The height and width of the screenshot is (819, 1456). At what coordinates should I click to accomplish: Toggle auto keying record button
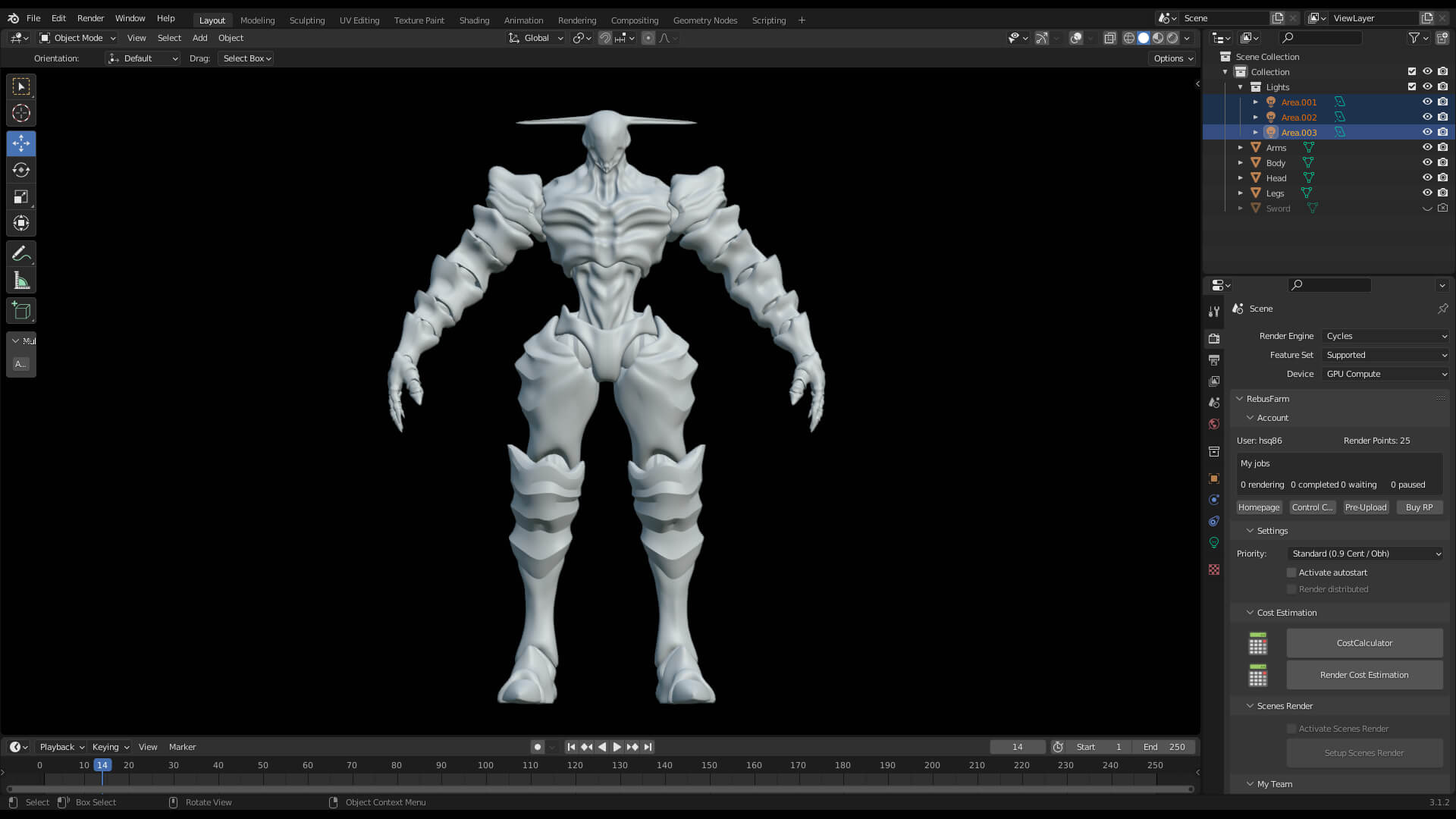538,747
